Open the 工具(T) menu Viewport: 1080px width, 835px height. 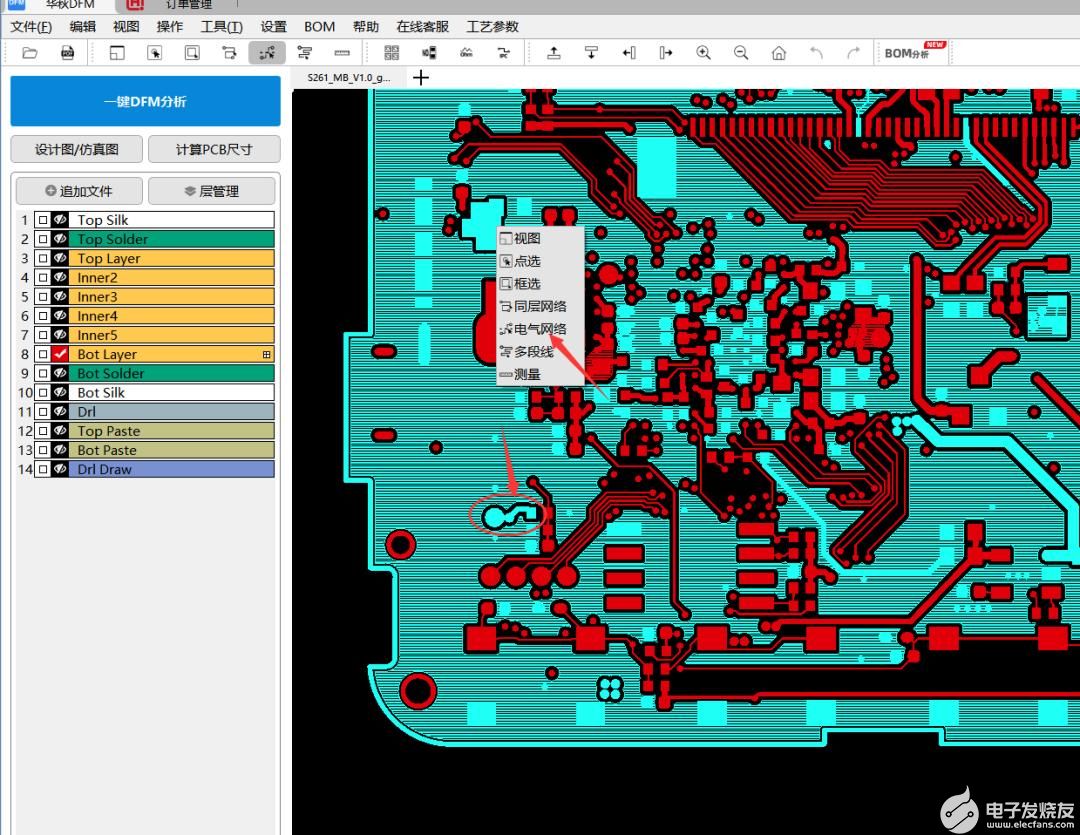(221, 27)
